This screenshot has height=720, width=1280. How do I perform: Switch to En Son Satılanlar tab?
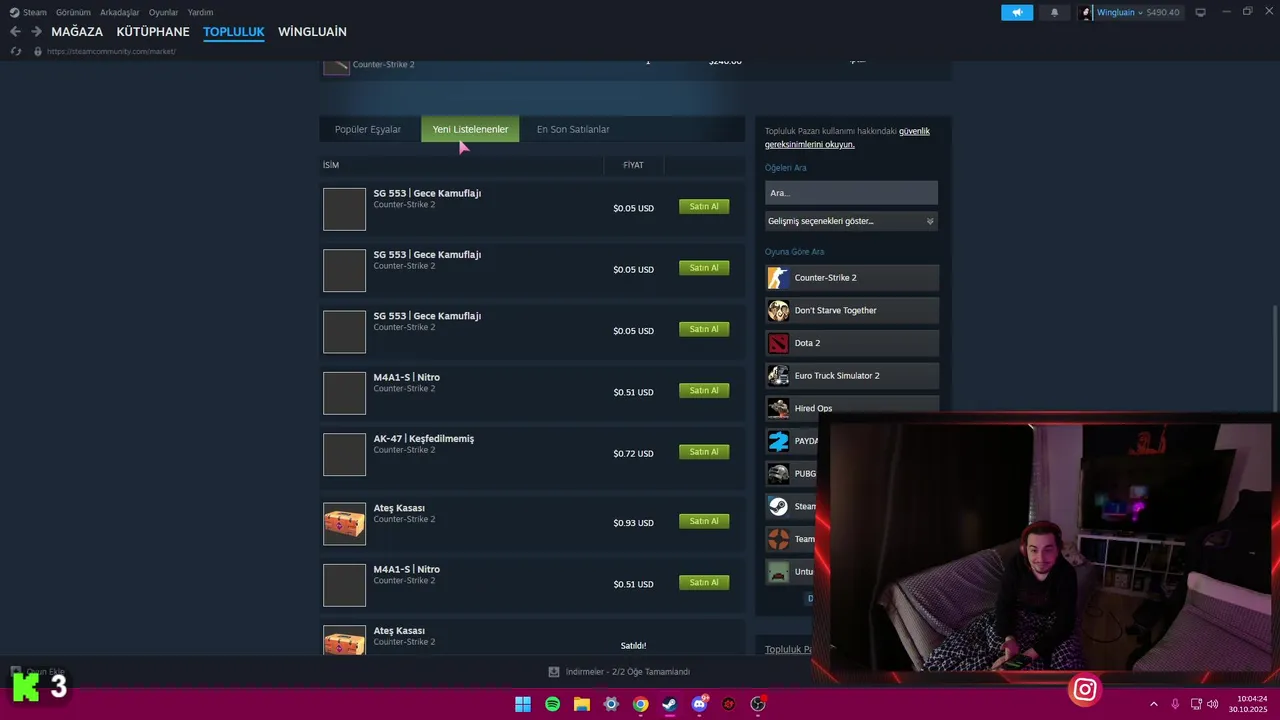pyautogui.click(x=573, y=129)
